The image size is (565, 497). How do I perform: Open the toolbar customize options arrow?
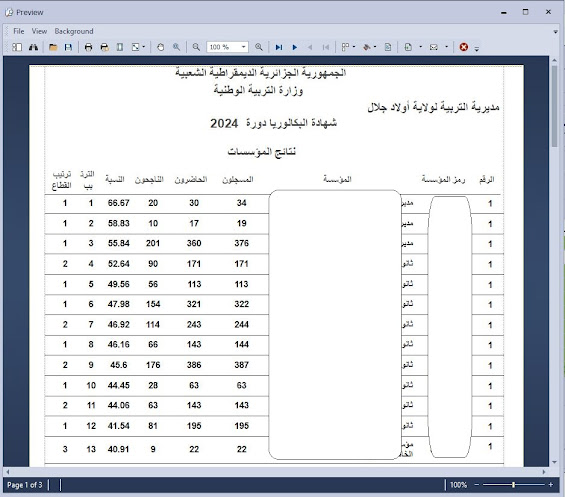[x=477, y=49]
